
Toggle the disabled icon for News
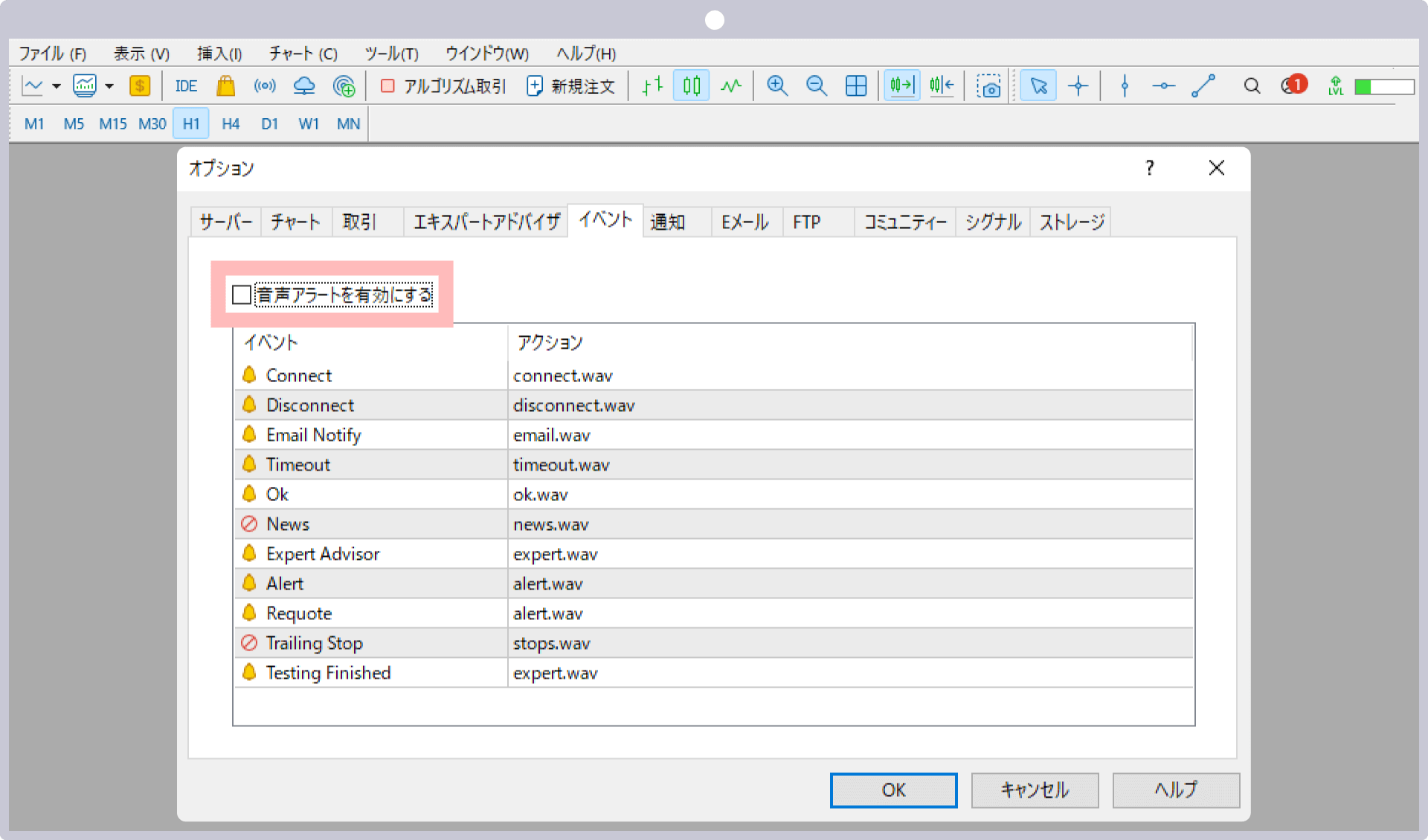coord(249,524)
